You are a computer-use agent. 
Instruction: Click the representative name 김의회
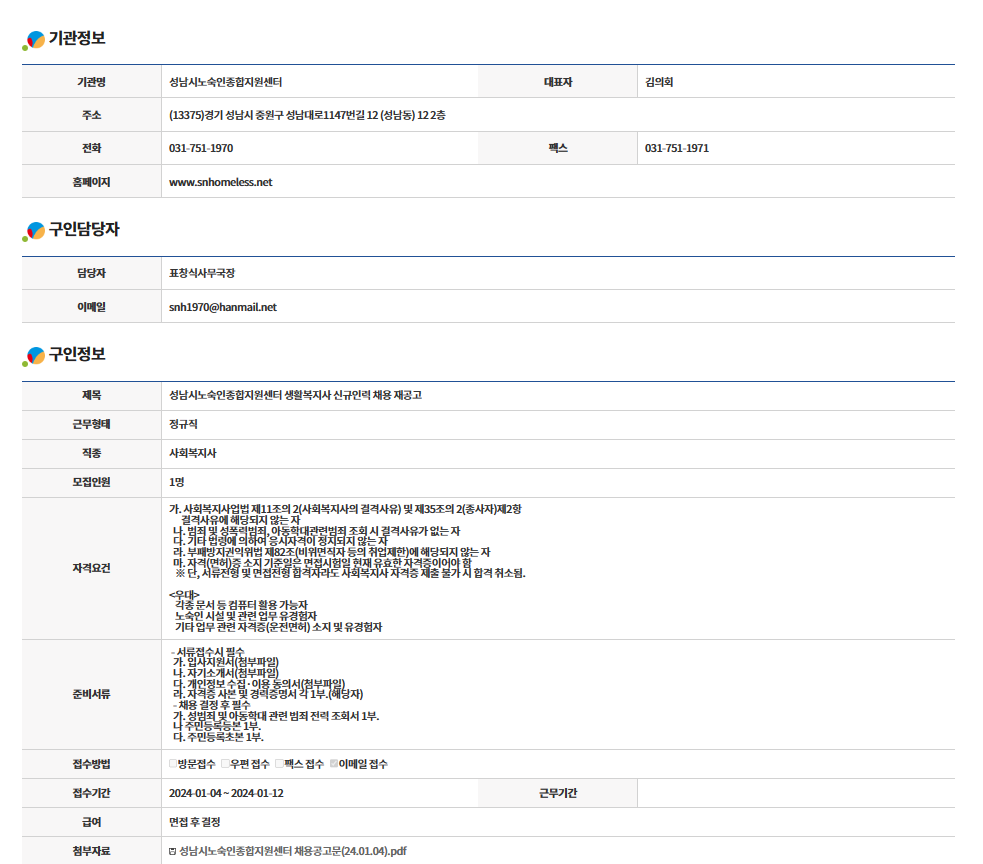(x=659, y=82)
